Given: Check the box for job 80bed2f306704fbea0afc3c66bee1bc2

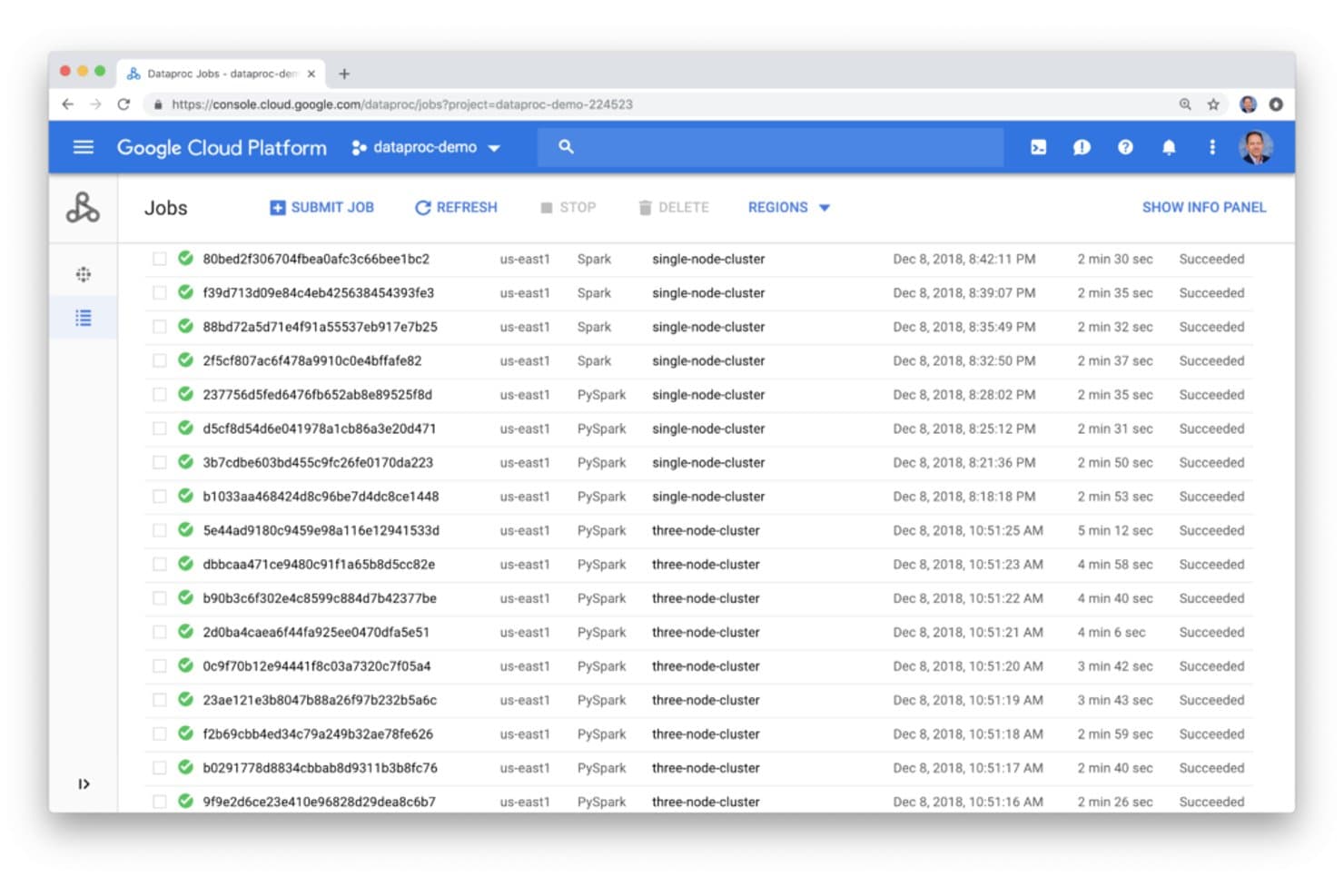Looking at the screenshot, I should (x=160, y=259).
